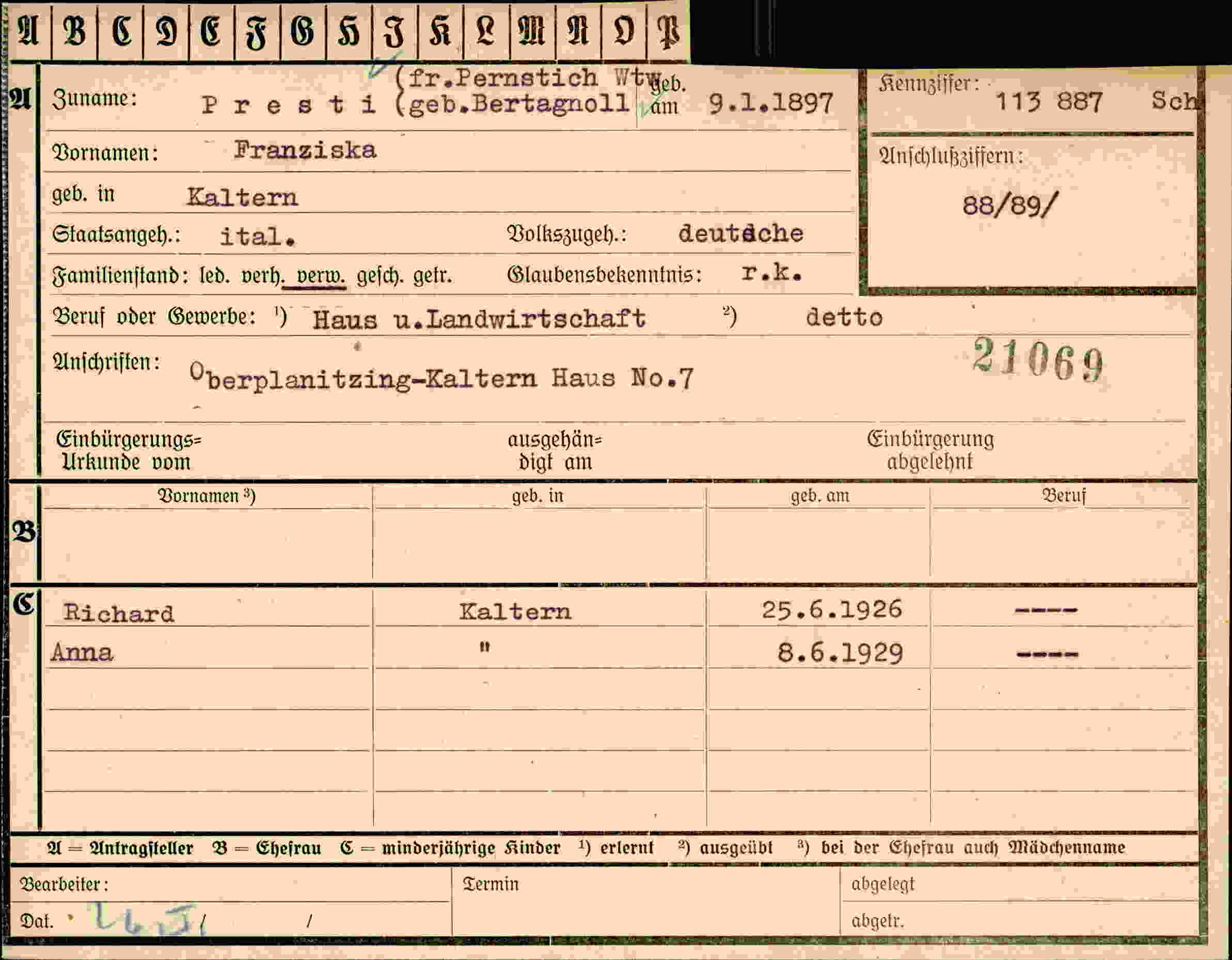This screenshot has width=1232, height=960.
Task: Click the 'Beruf oder Gewerbe:' label
Action: pos(154,317)
